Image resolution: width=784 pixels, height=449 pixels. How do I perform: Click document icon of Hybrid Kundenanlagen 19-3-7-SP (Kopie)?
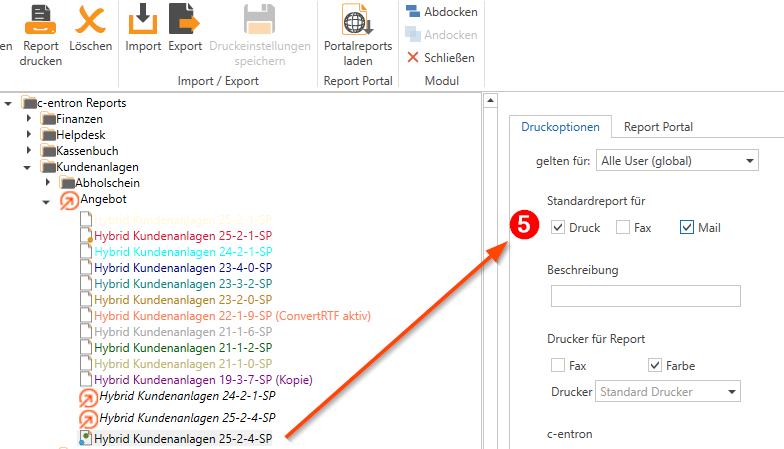pos(86,380)
